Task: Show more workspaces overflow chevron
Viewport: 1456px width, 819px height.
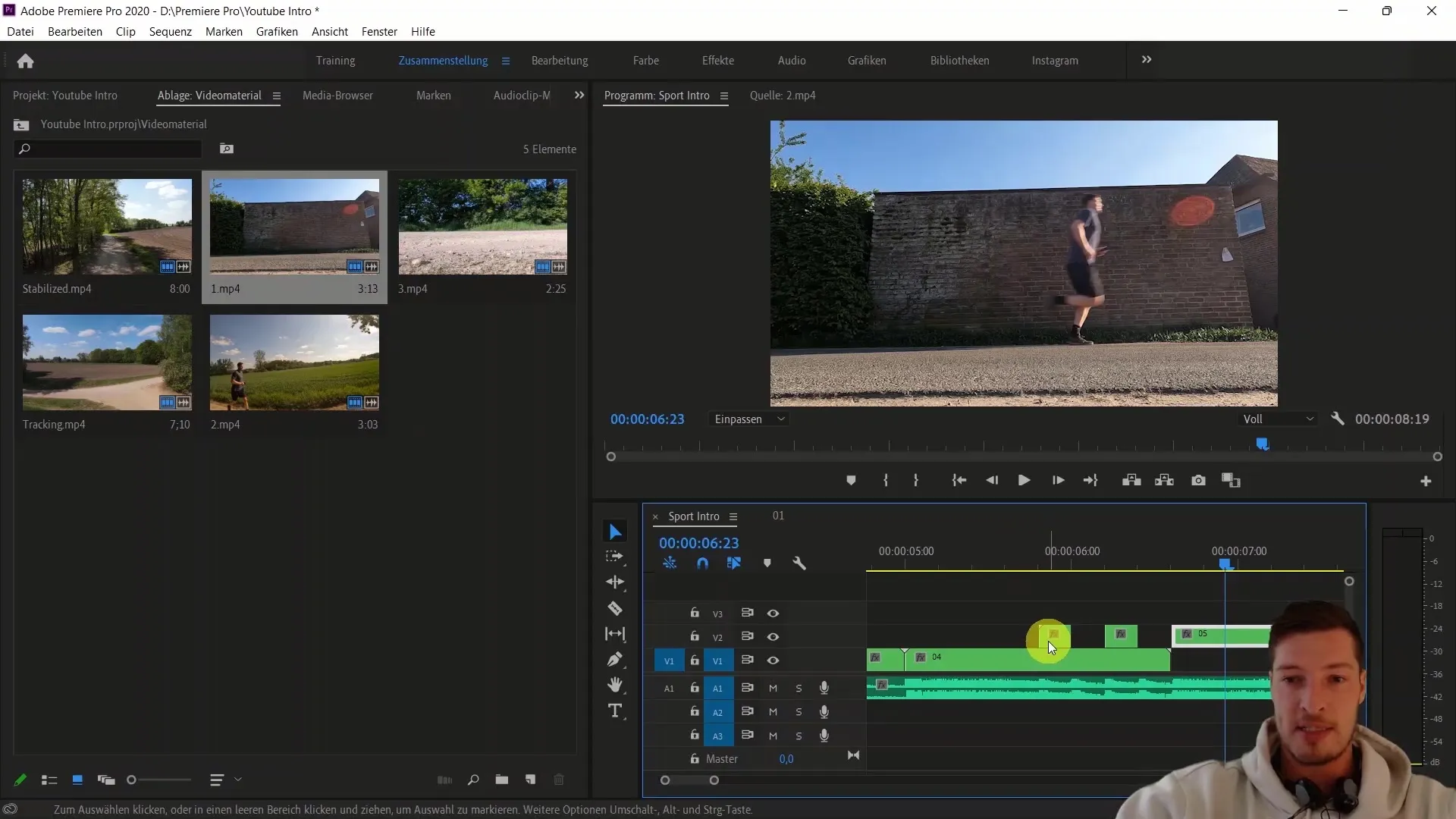Action: coord(1147,60)
